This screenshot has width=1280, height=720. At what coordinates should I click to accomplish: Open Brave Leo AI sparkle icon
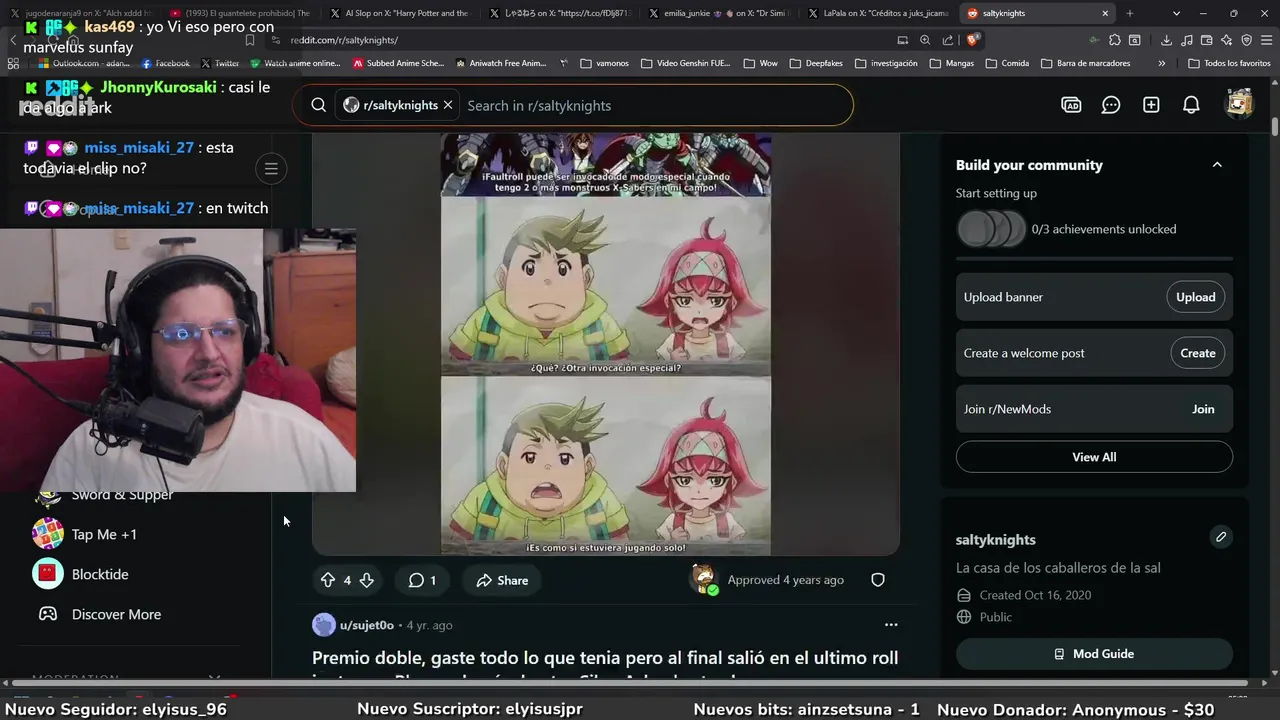tap(1226, 40)
